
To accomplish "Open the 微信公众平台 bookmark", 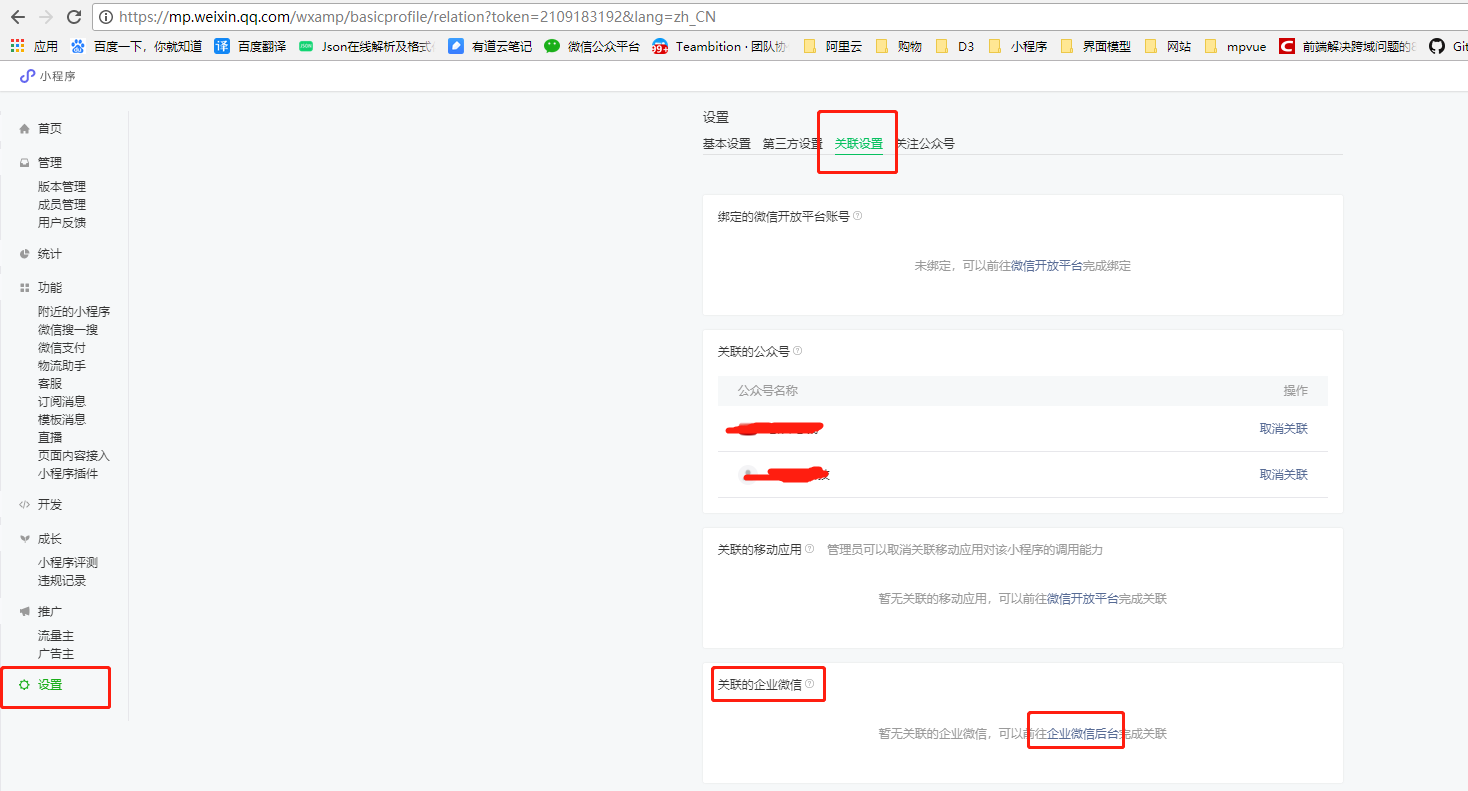I will [592, 46].
